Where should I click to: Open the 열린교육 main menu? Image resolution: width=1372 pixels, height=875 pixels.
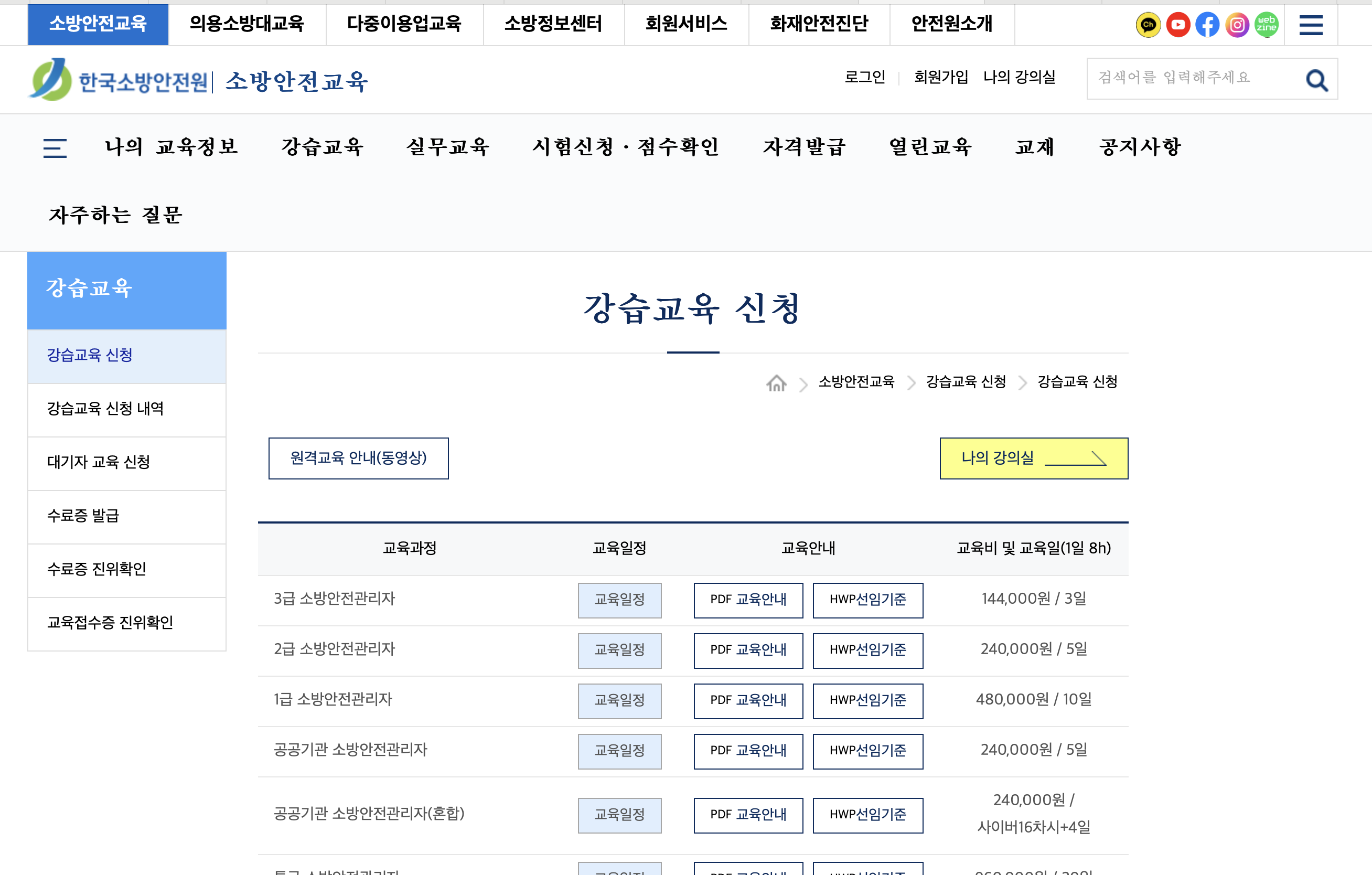coord(930,147)
